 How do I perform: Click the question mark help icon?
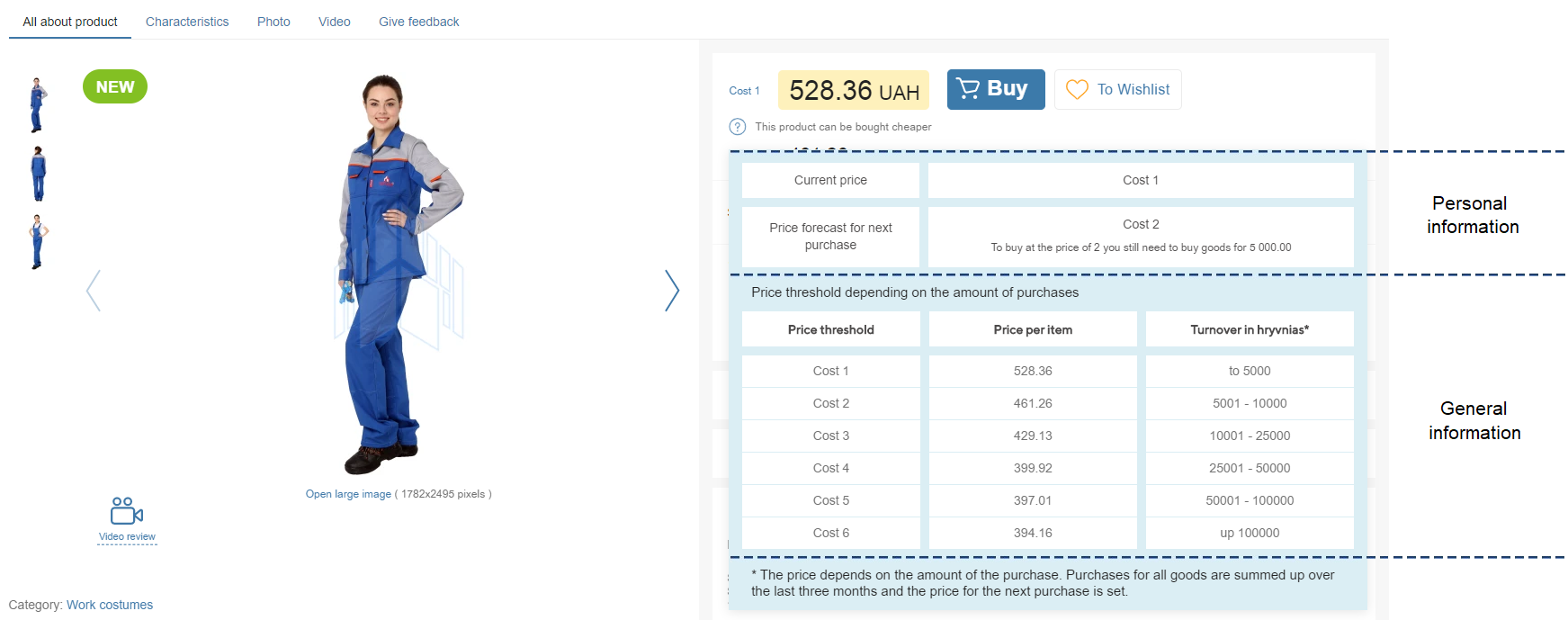point(738,127)
